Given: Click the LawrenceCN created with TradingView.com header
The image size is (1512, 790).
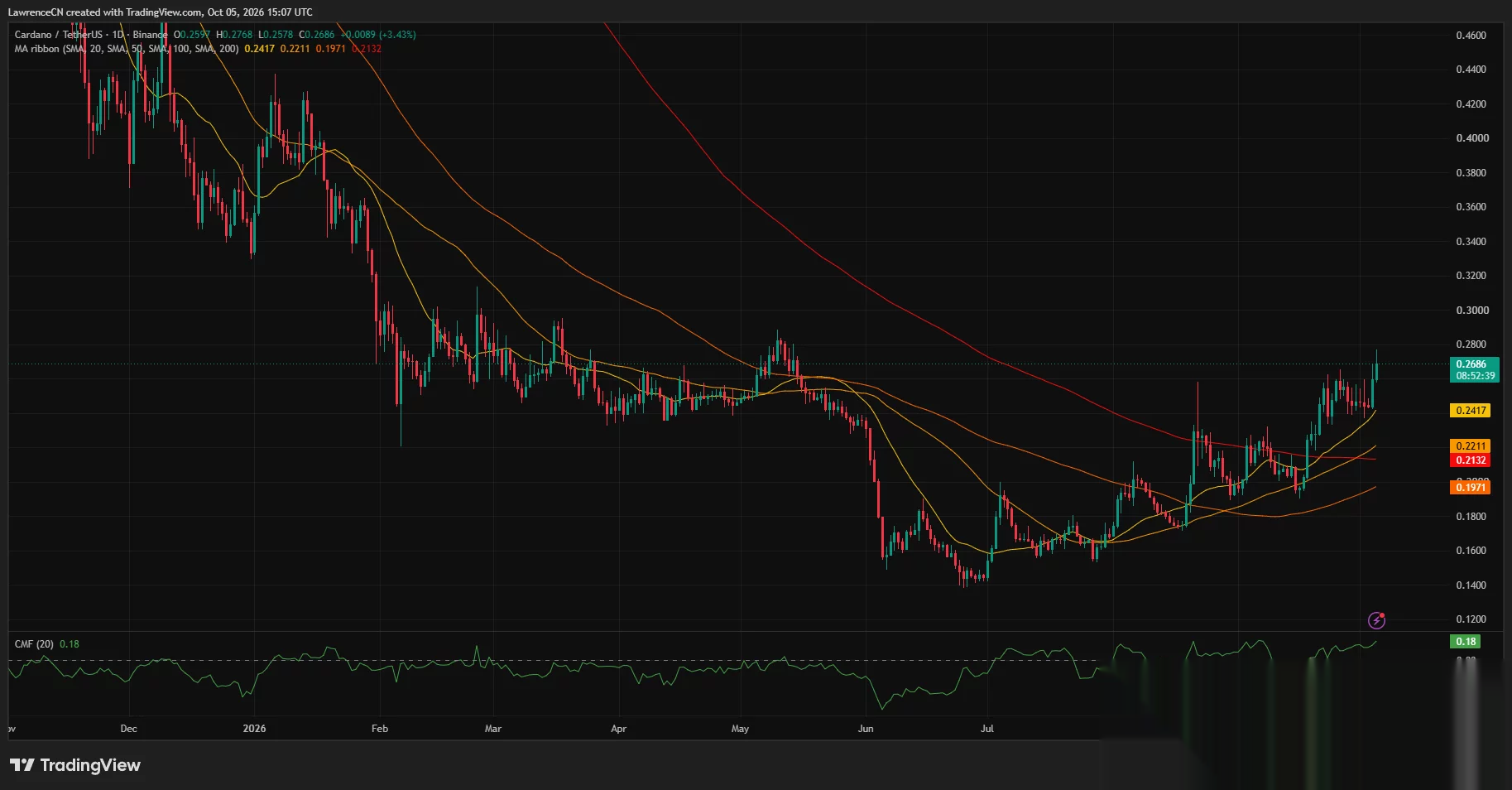Looking at the screenshot, I should [161, 12].
